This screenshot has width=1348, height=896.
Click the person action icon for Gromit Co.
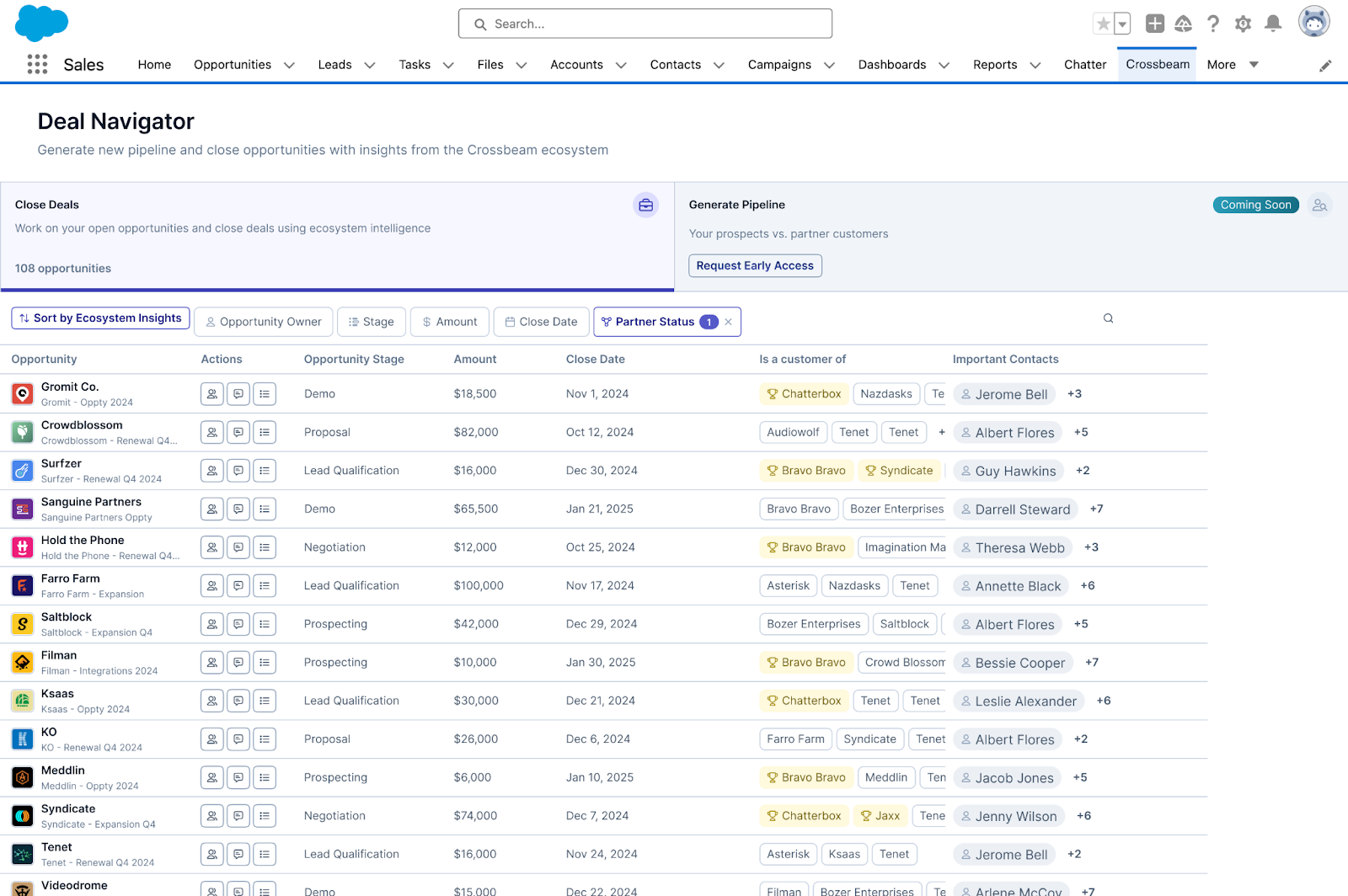[x=212, y=393]
